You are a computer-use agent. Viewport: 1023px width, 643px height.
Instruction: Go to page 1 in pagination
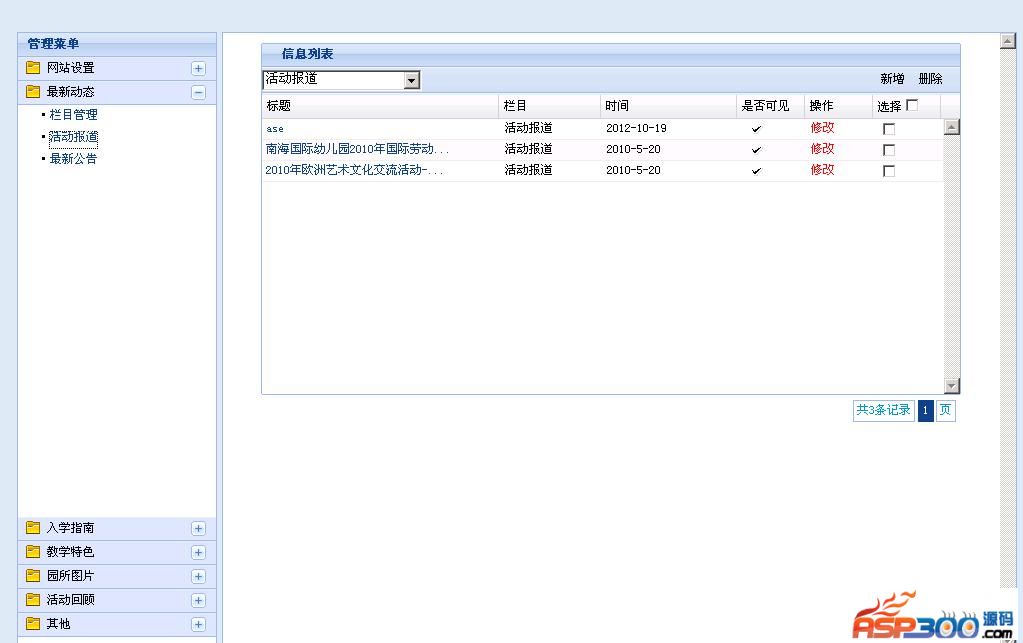tap(925, 410)
